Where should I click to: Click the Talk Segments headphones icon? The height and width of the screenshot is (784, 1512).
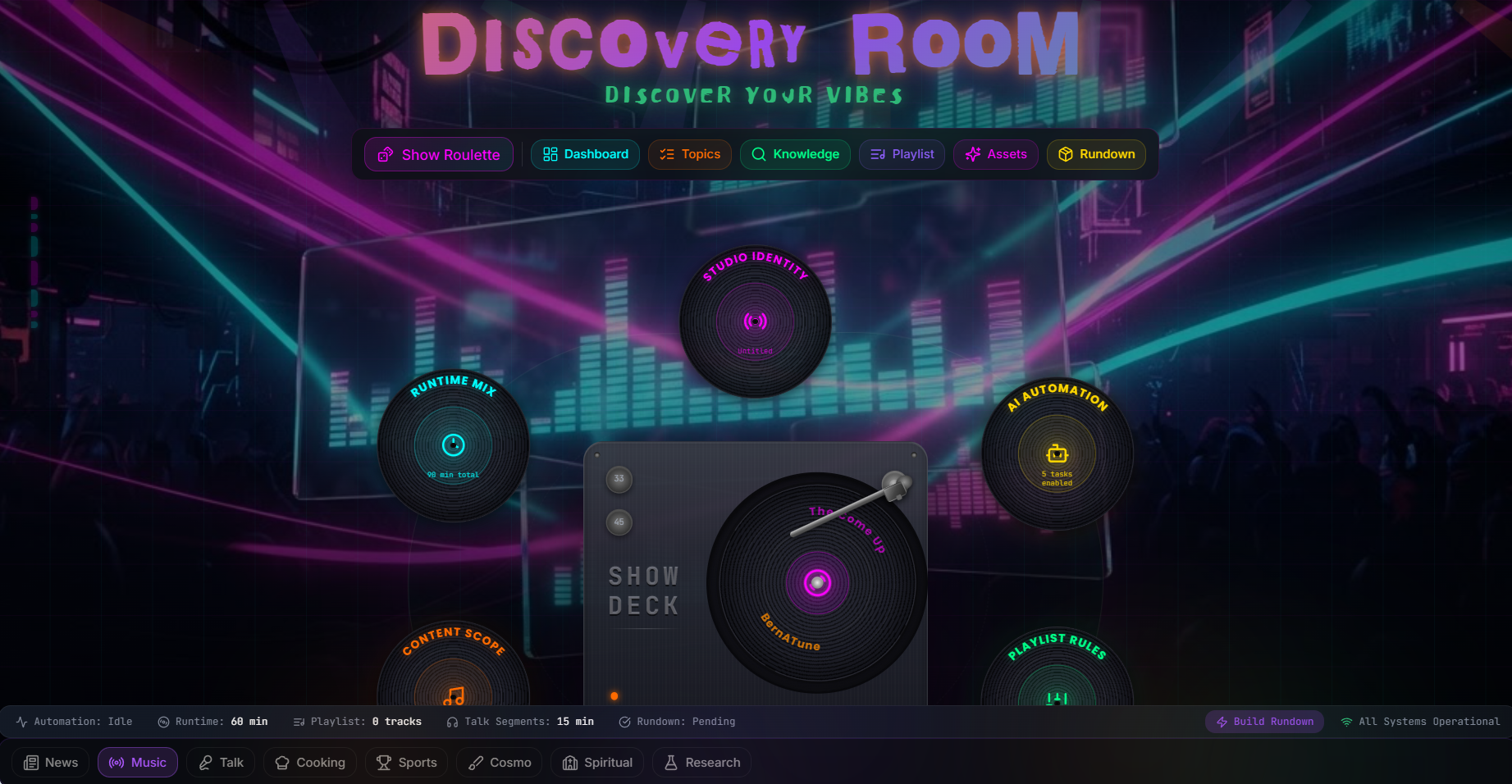[452, 722]
